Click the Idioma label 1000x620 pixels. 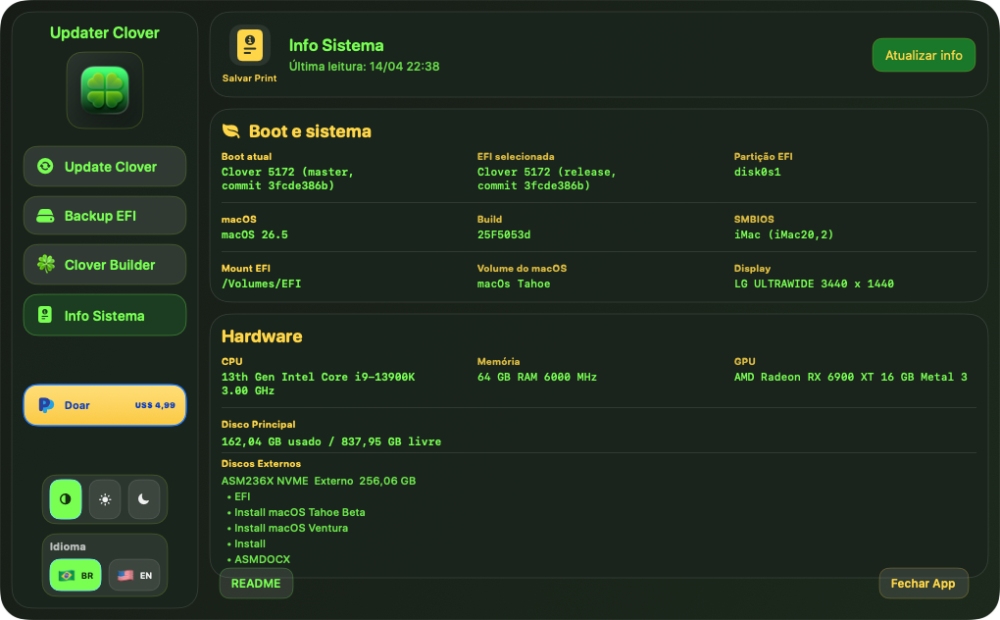(x=68, y=547)
